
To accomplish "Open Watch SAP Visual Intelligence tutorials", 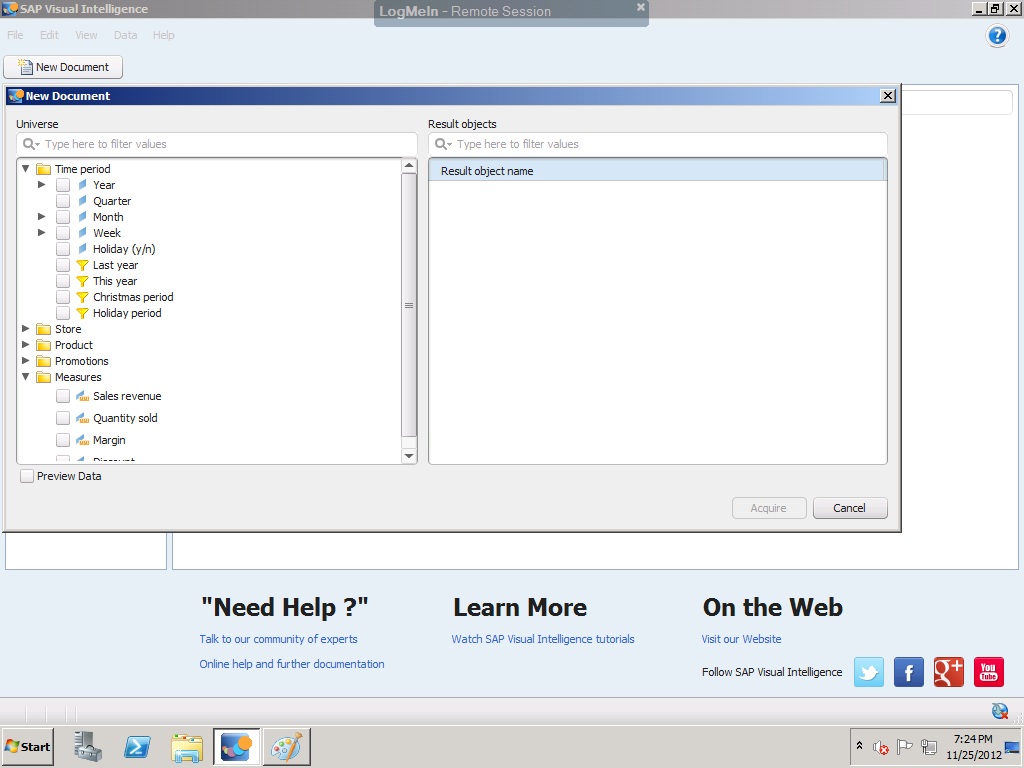I will pos(543,639).
